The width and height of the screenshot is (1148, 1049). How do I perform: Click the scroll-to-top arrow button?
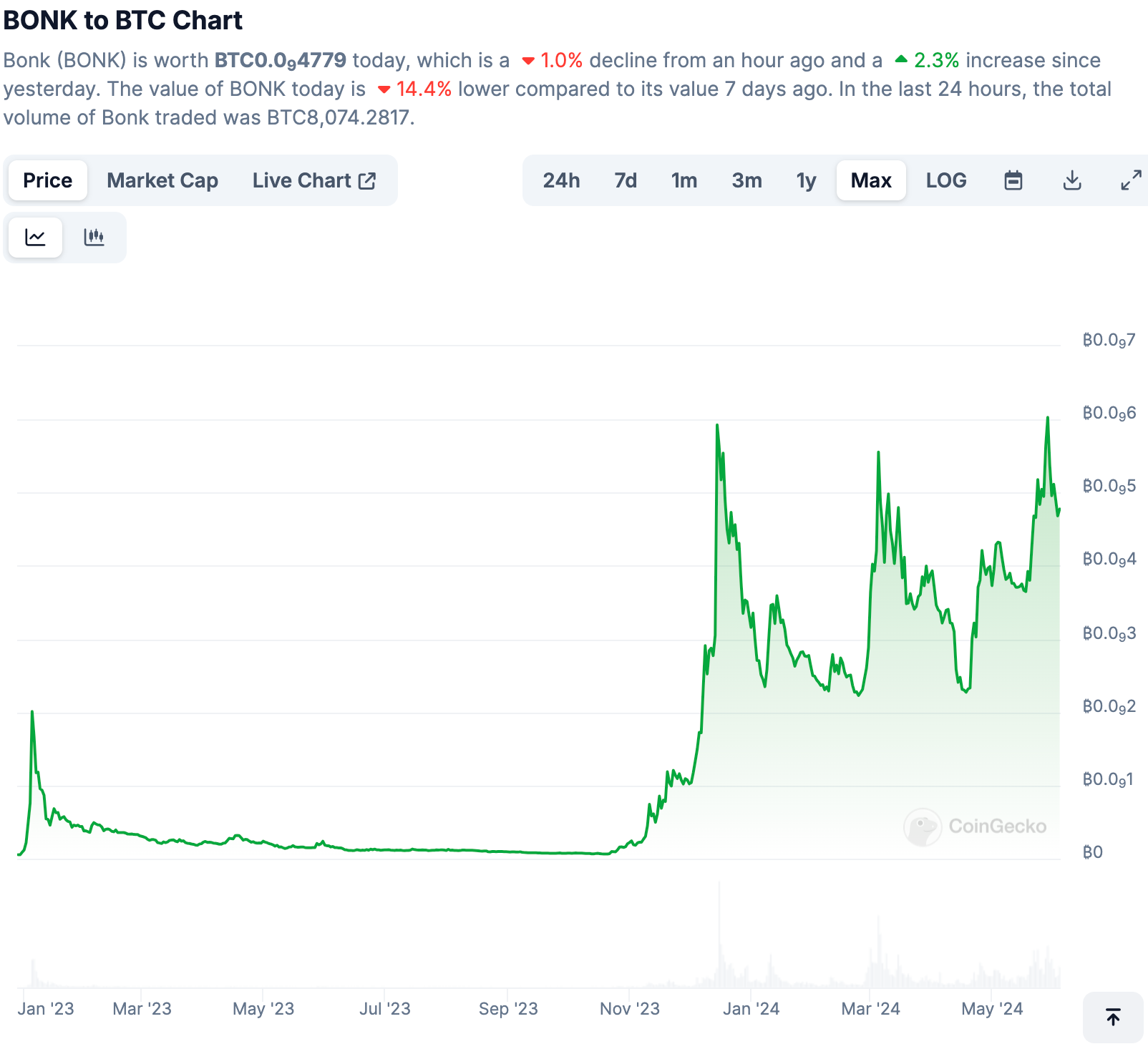(1113, 1017)
